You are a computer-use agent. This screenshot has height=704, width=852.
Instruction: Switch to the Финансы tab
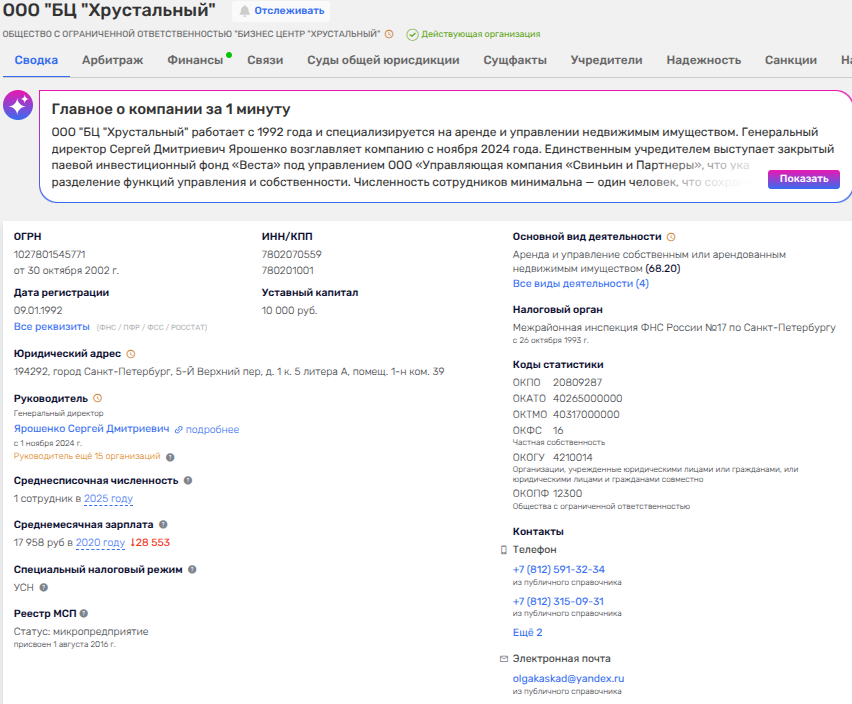point(195,60)
